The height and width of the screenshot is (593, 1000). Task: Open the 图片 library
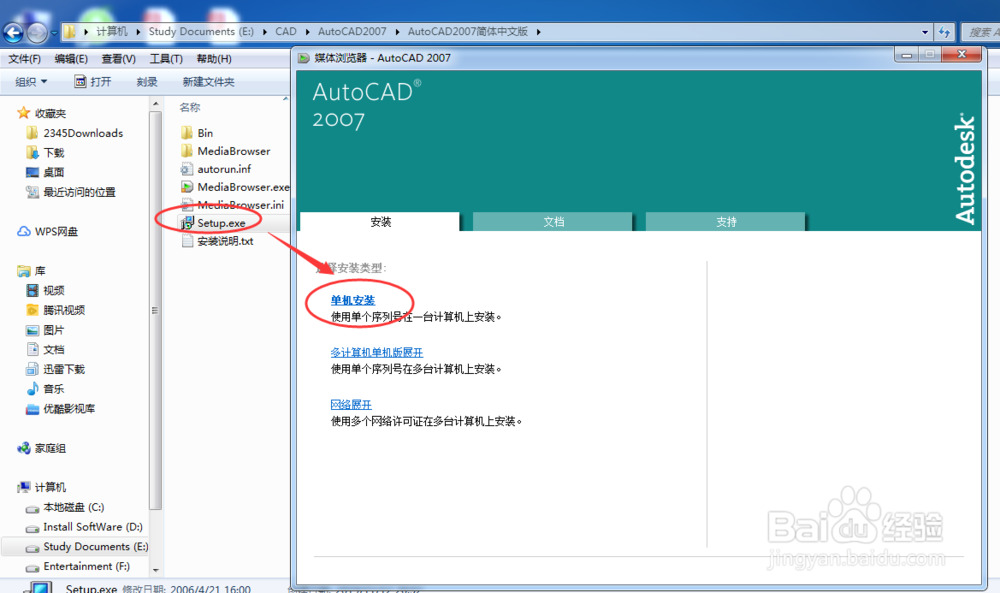pos(54,330)
